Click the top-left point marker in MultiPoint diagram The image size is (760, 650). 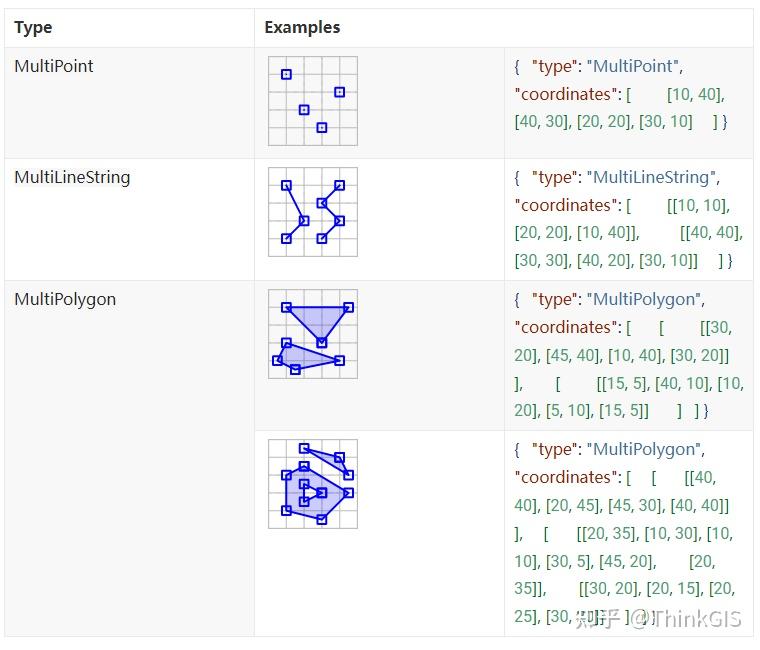pos(286,74)
